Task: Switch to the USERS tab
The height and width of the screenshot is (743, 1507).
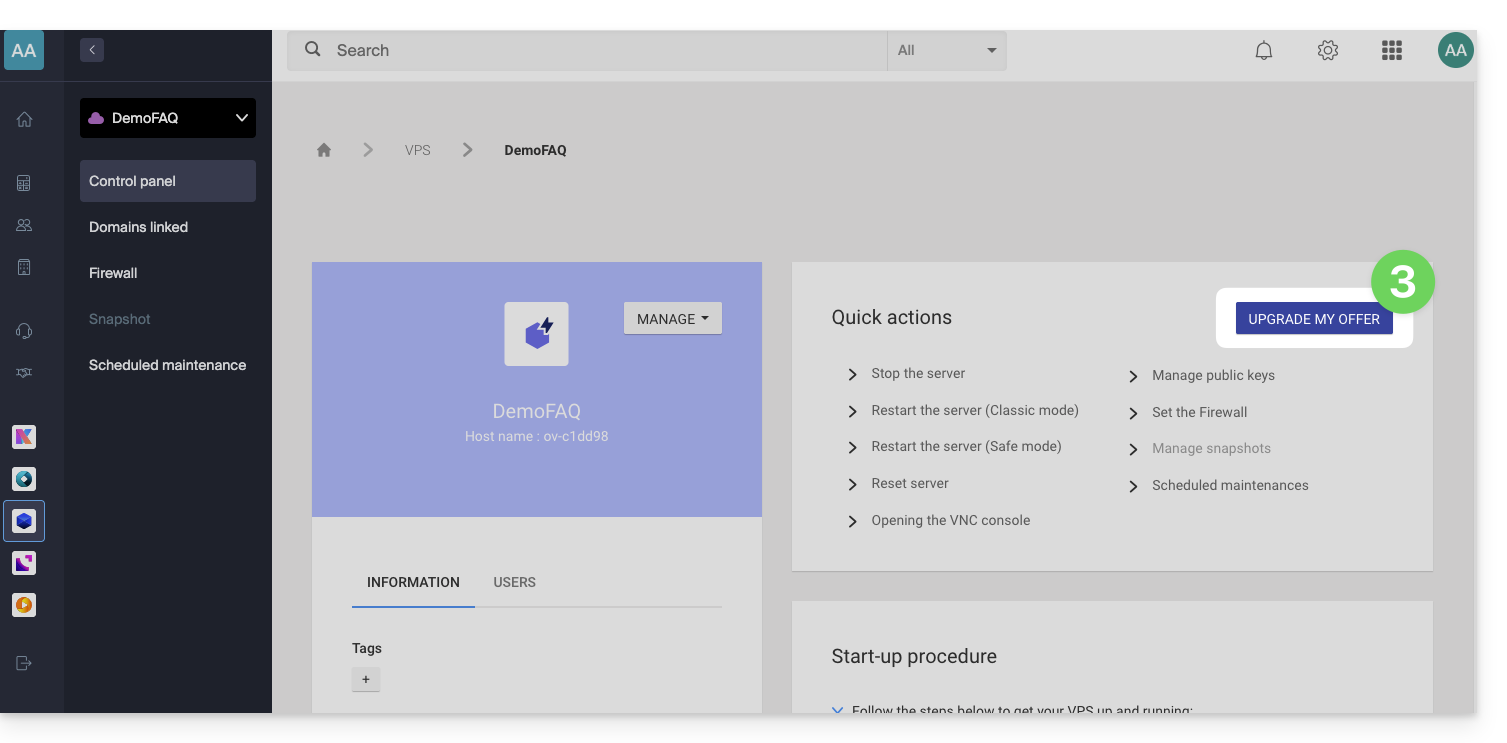Action: 514,582
